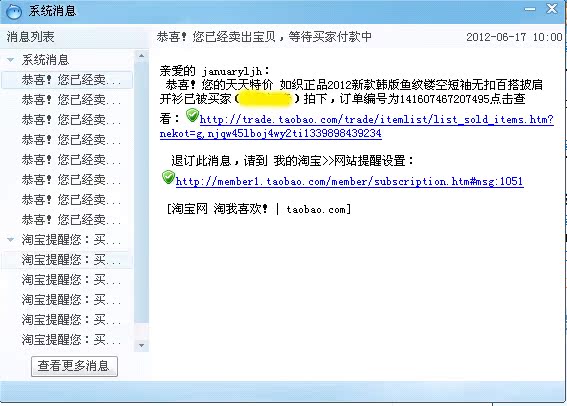Screen dimensions: 567x406
Task: Click the green shield icon beside the trade link
Action: pyautogui.click(x=192, y=115)
